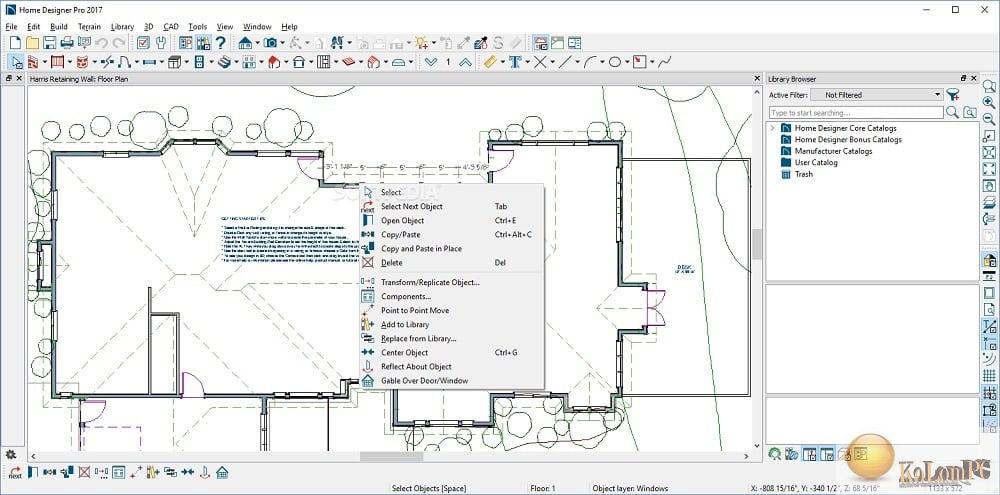Open a plan with the folder icon
Screen dimensions: 1000x495
click(33, 43)
